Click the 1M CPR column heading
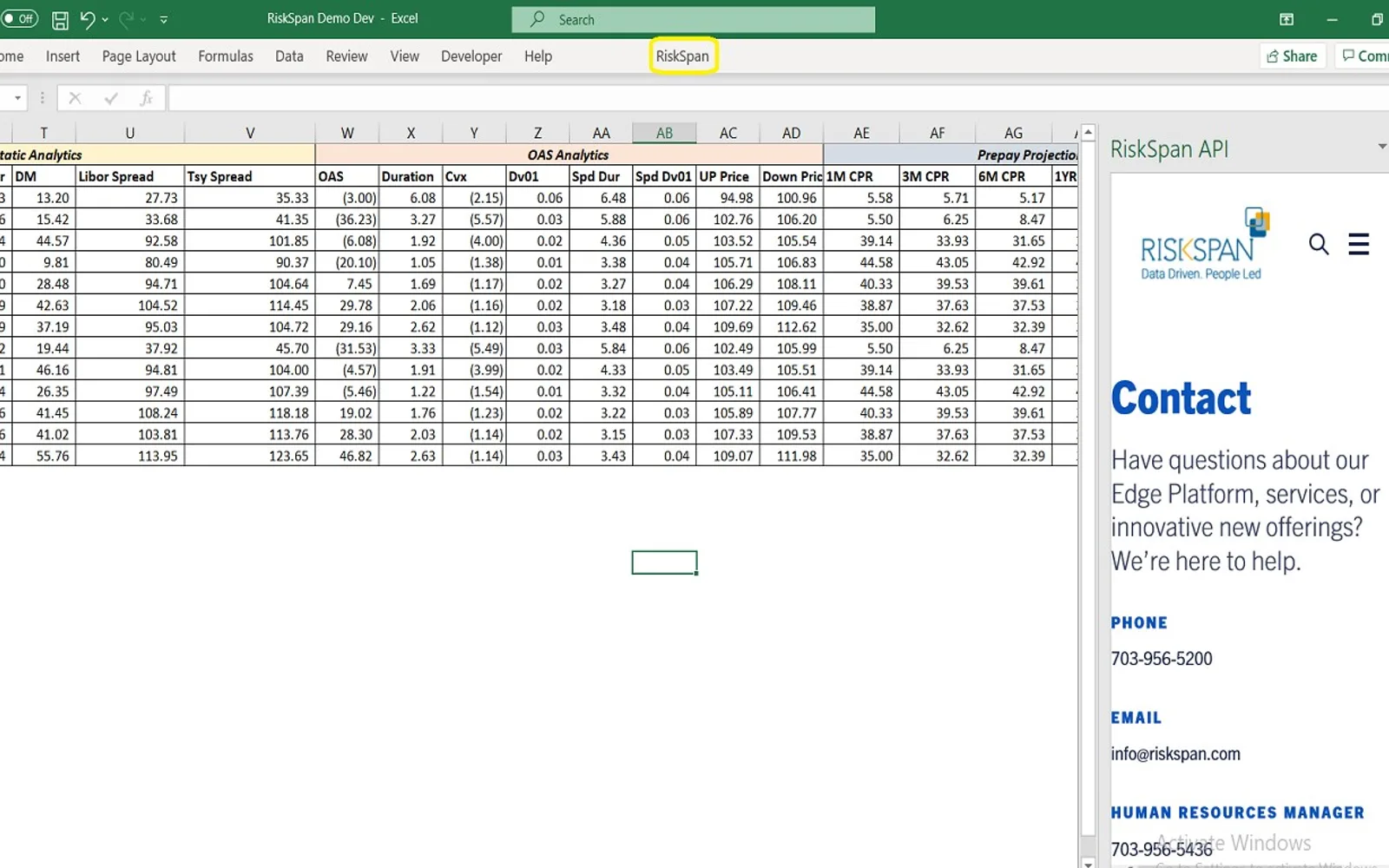 pos(861,176)
